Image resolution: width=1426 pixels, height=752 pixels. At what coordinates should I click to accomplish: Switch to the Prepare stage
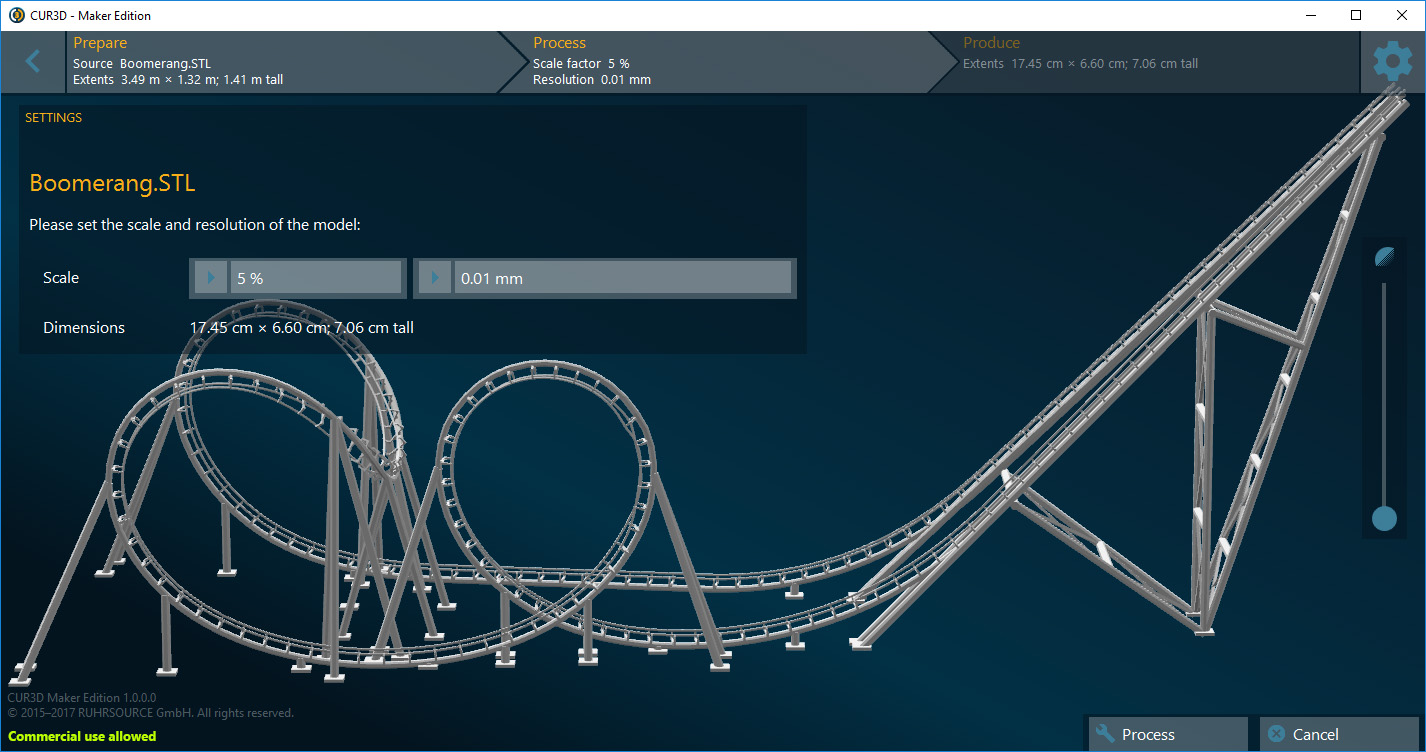(280, 61)
